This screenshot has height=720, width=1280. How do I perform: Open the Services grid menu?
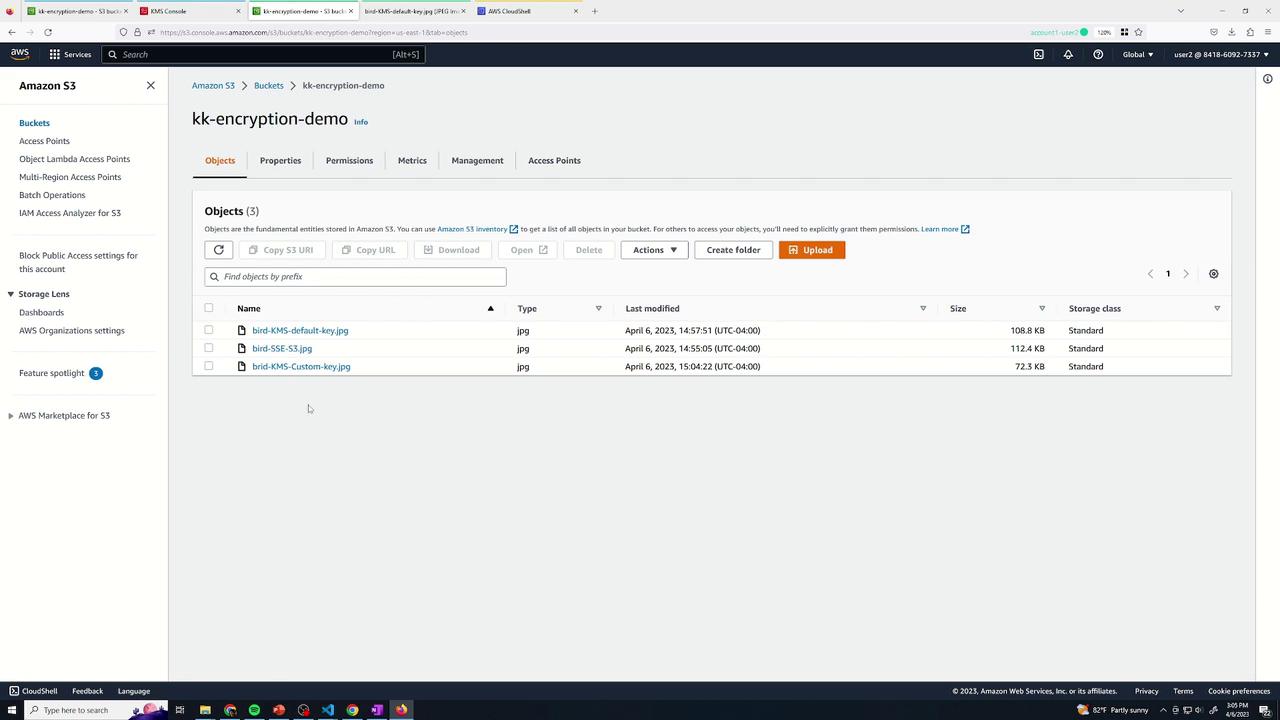(x=70, y=54)
